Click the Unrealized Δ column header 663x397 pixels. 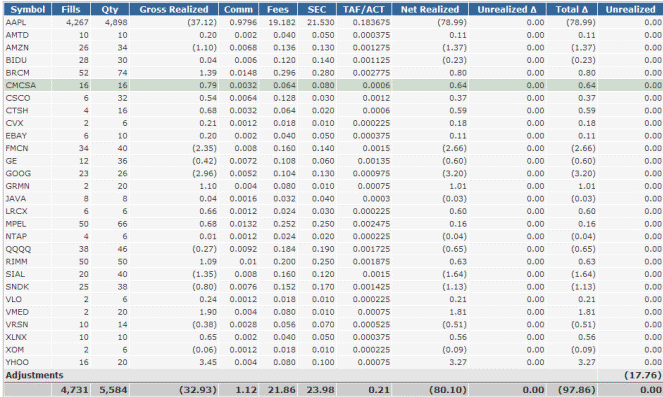[x=507, y=9]
